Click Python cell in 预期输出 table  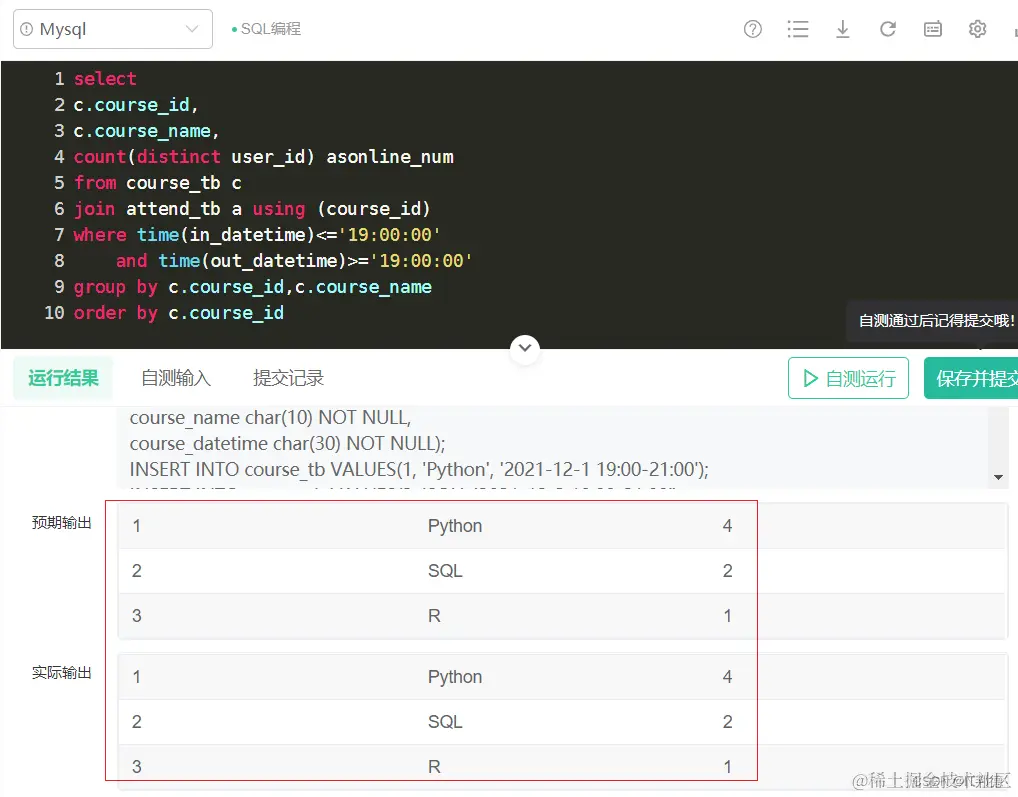(454, 526)
